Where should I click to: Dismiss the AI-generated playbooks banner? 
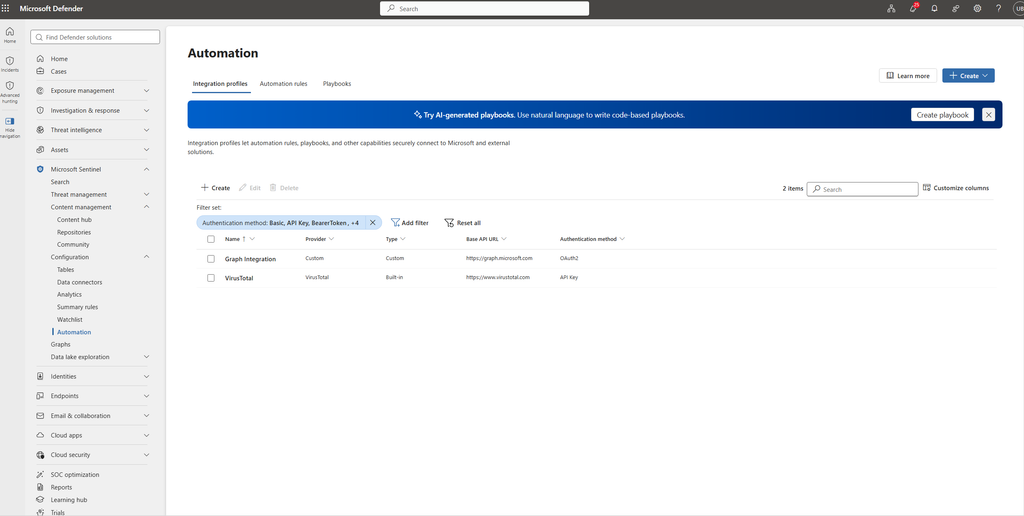point(988,115)
